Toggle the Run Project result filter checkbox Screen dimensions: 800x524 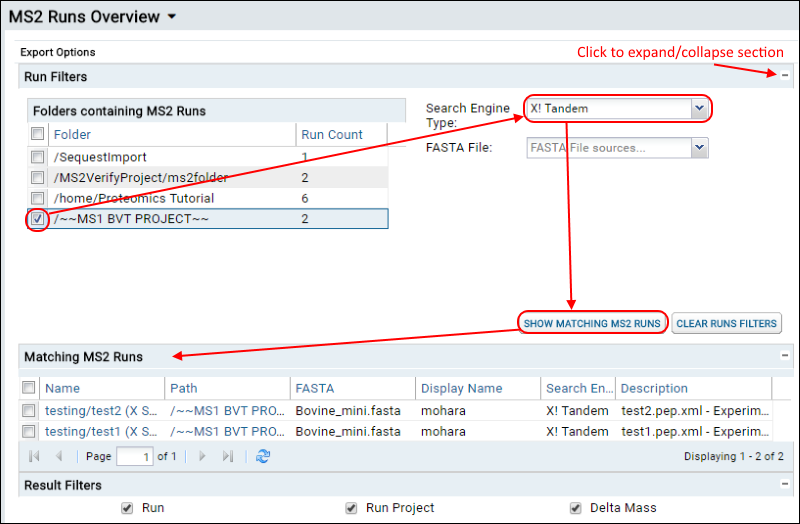351,508
